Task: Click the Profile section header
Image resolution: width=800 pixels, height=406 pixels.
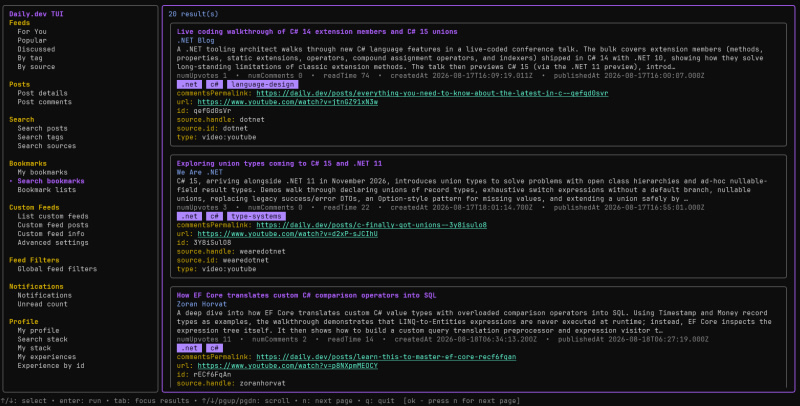Action: 23,322
